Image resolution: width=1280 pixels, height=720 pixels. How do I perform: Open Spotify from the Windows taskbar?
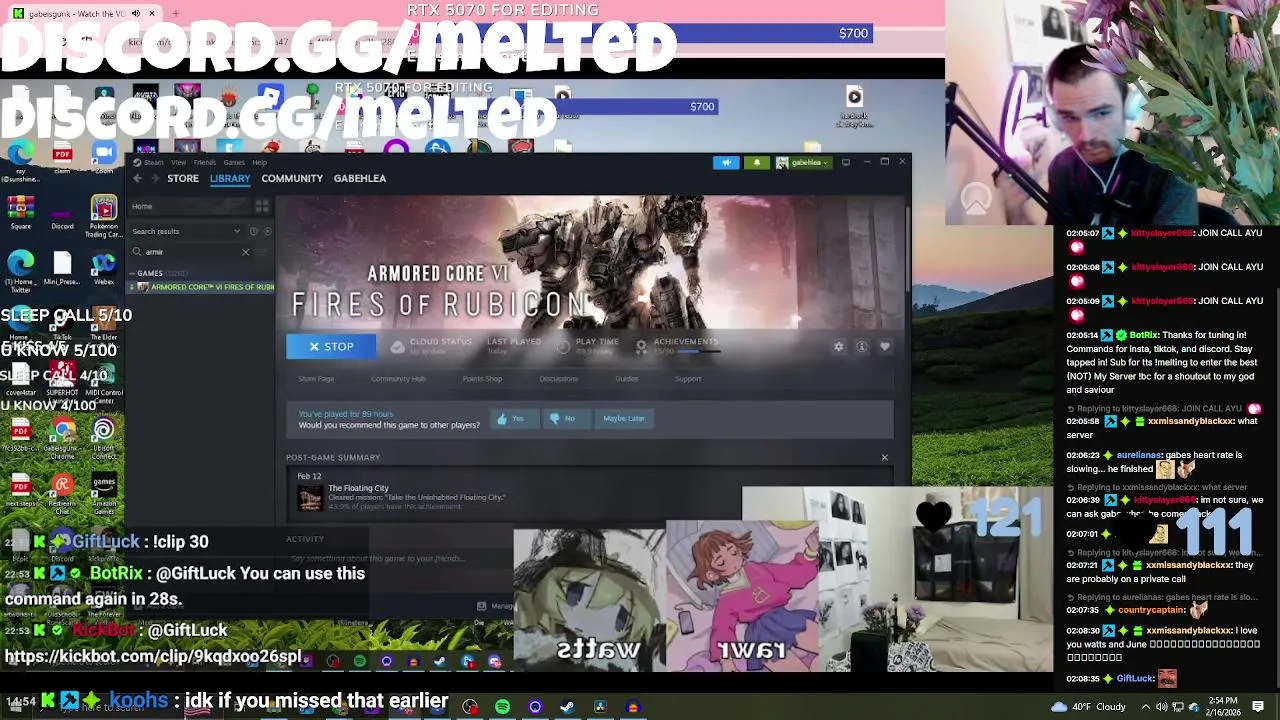click(502, 707)
